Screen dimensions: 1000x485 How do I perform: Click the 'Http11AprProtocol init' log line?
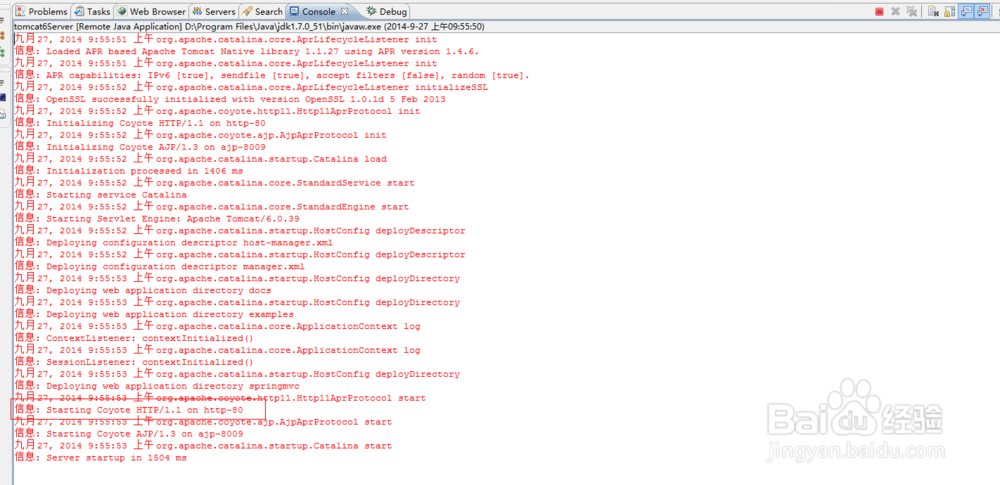[x=217, y=111]
